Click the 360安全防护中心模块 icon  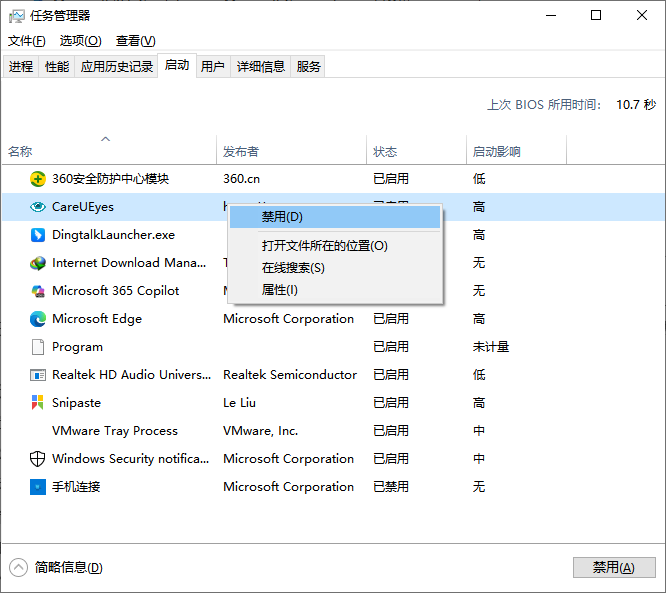[x=38, y=179]
